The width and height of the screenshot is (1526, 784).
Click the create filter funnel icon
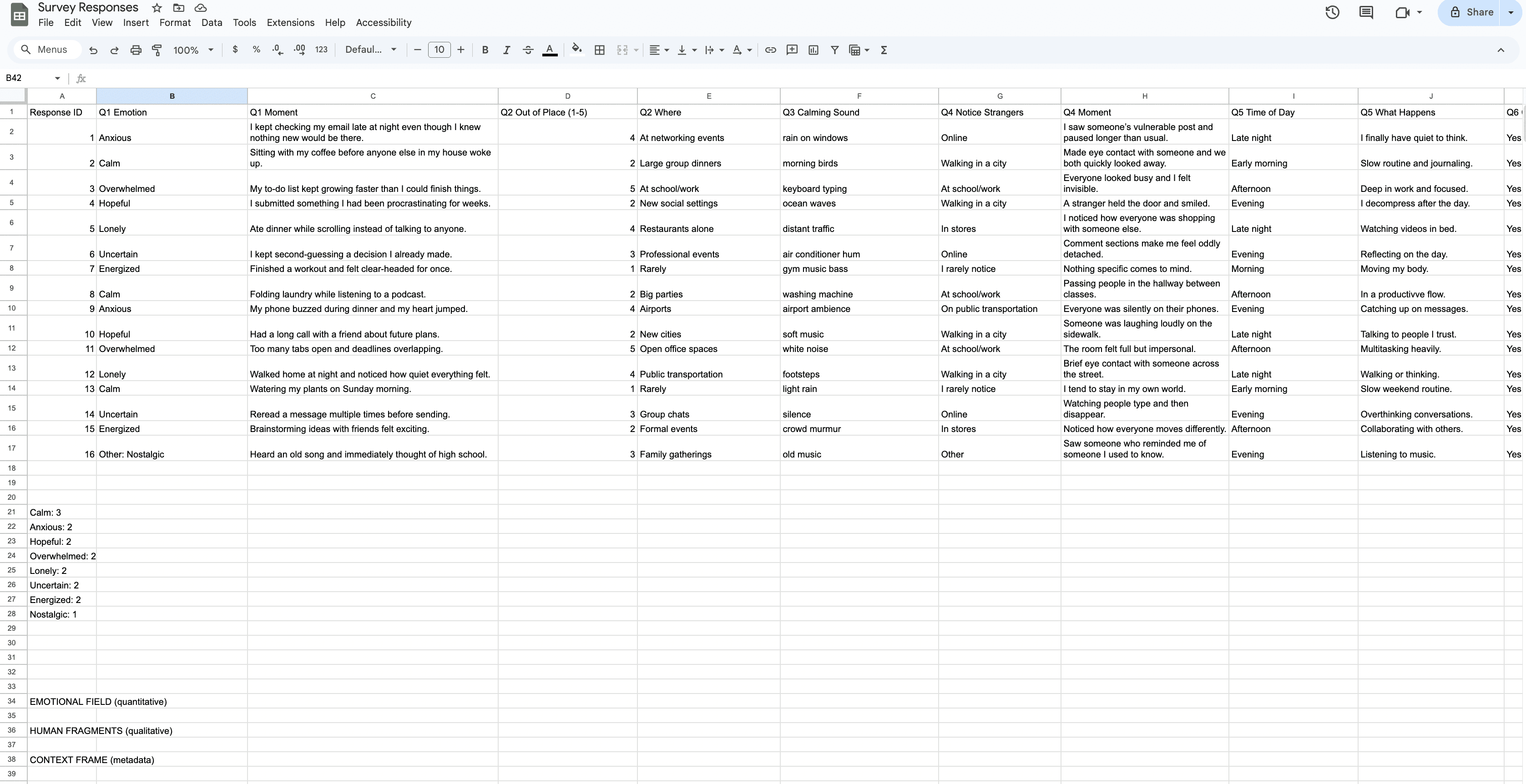[834, 50]
